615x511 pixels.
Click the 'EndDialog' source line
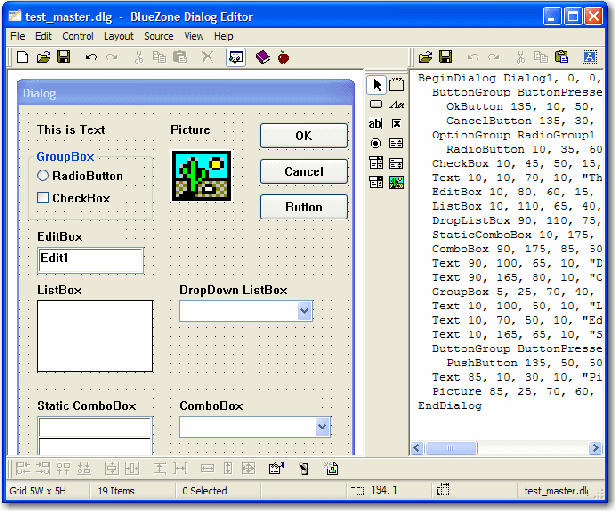tap(450, 406)
